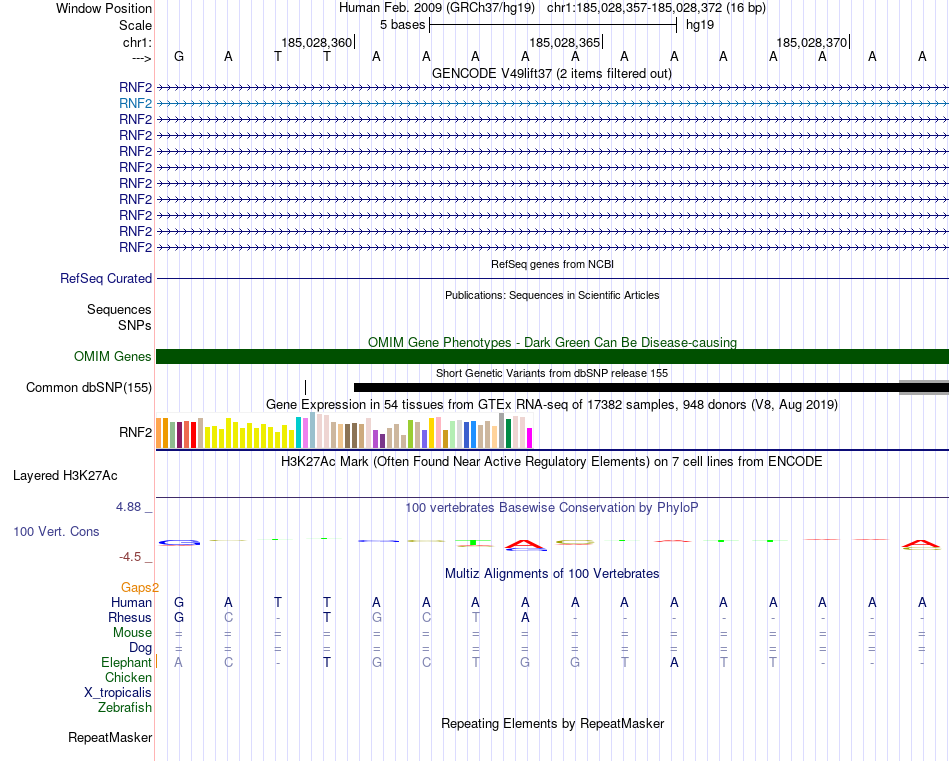This screenshot has height=761, width=950.
Task: Open the RefSeq Curated track label
Action: [106, 279]
